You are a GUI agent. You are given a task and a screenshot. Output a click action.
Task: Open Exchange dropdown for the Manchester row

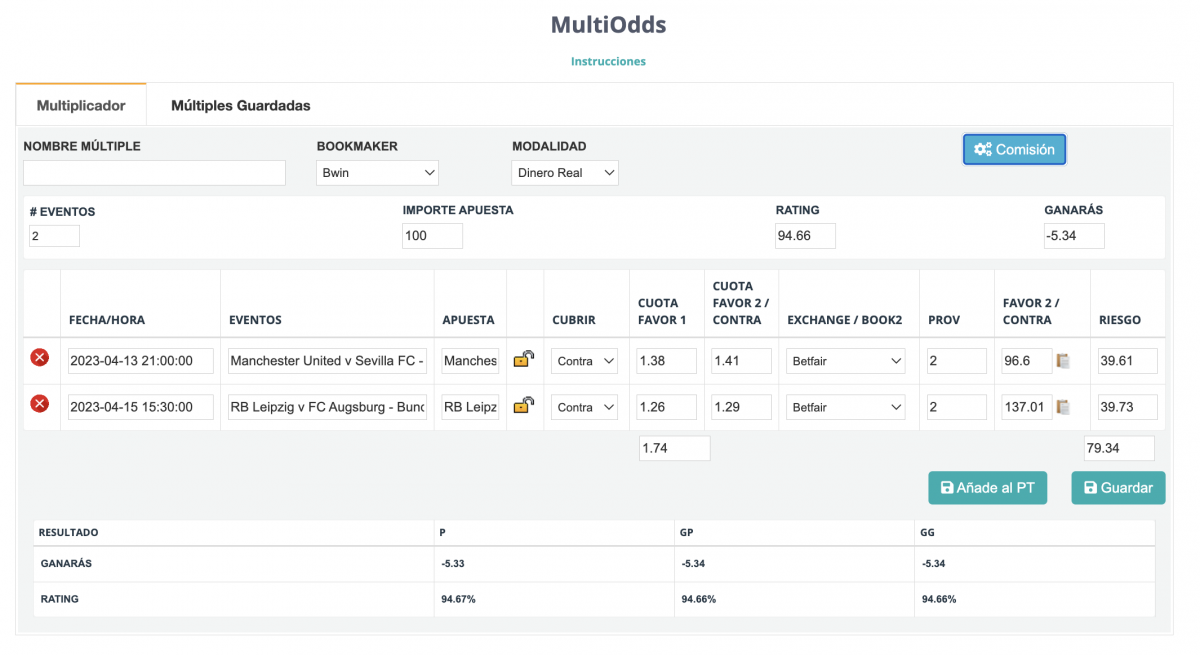pyautogui.click(x=845, y=361)
